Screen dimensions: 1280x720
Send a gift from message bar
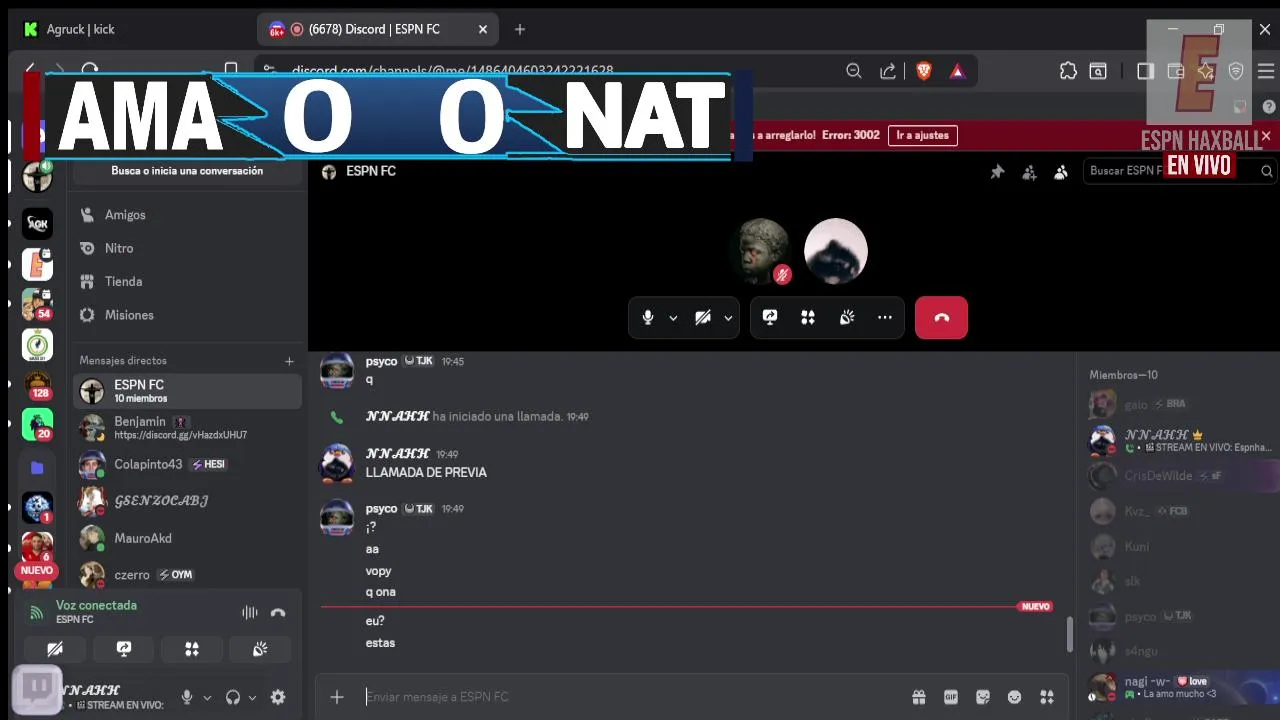click(918, 697)
